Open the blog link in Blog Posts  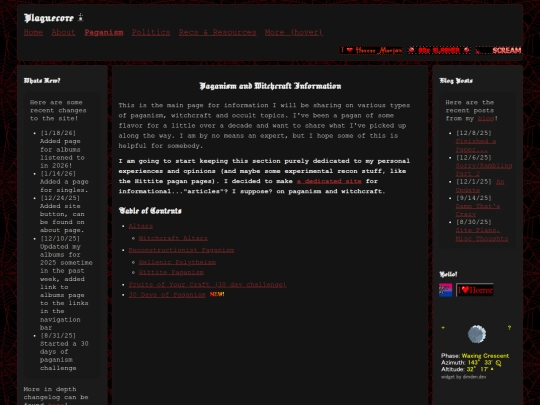tap(486, 118)
